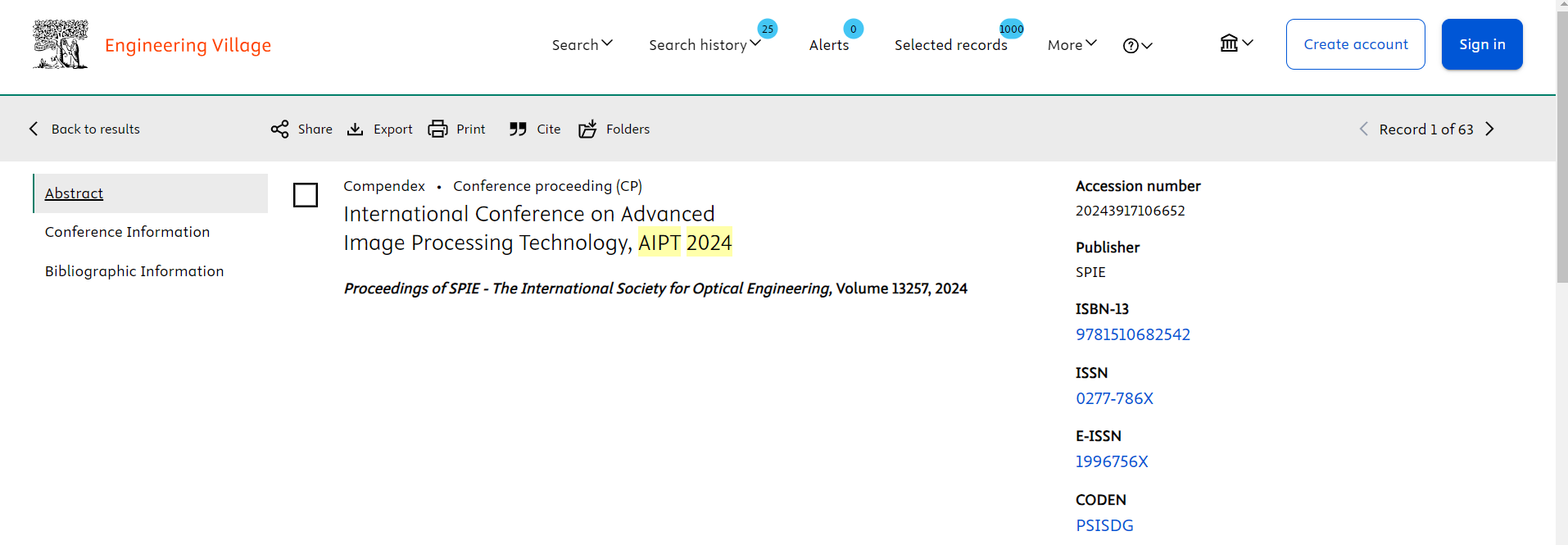Go to the previous record arrow
The image size is (1568, 545).
click(1364, 129)
